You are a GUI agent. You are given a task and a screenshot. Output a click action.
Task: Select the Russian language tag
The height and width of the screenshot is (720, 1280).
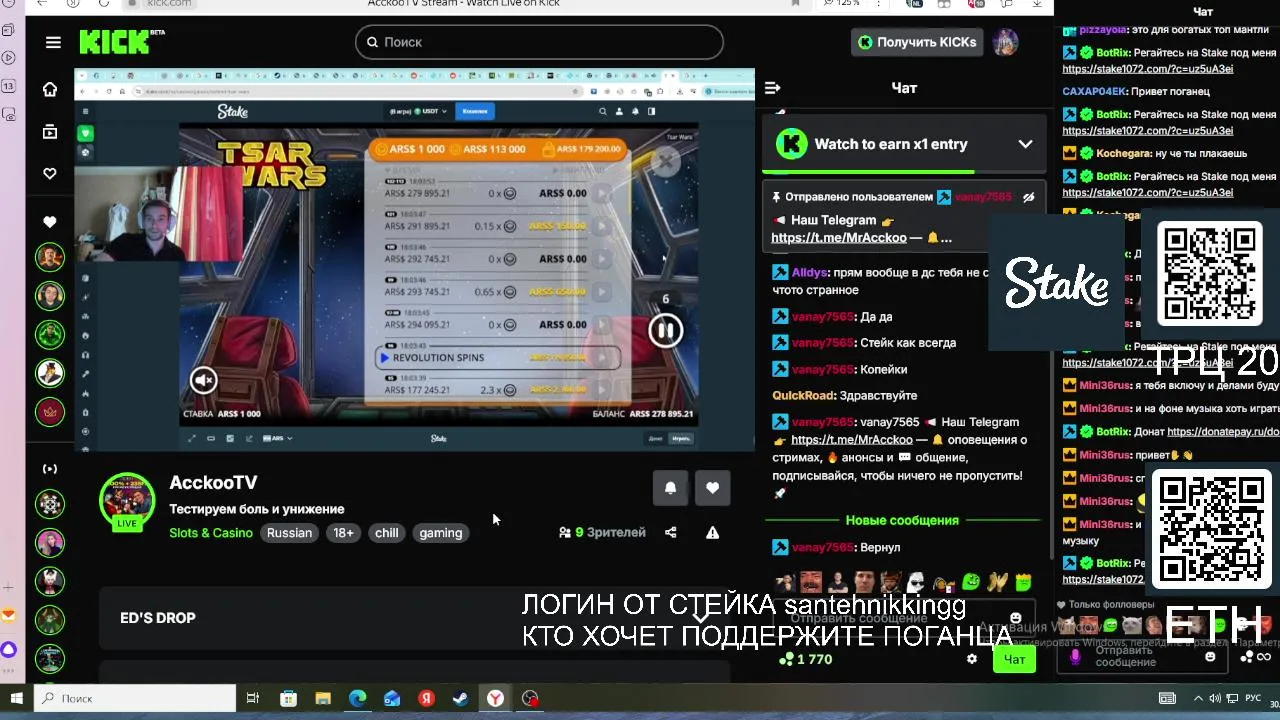point(289,533)
